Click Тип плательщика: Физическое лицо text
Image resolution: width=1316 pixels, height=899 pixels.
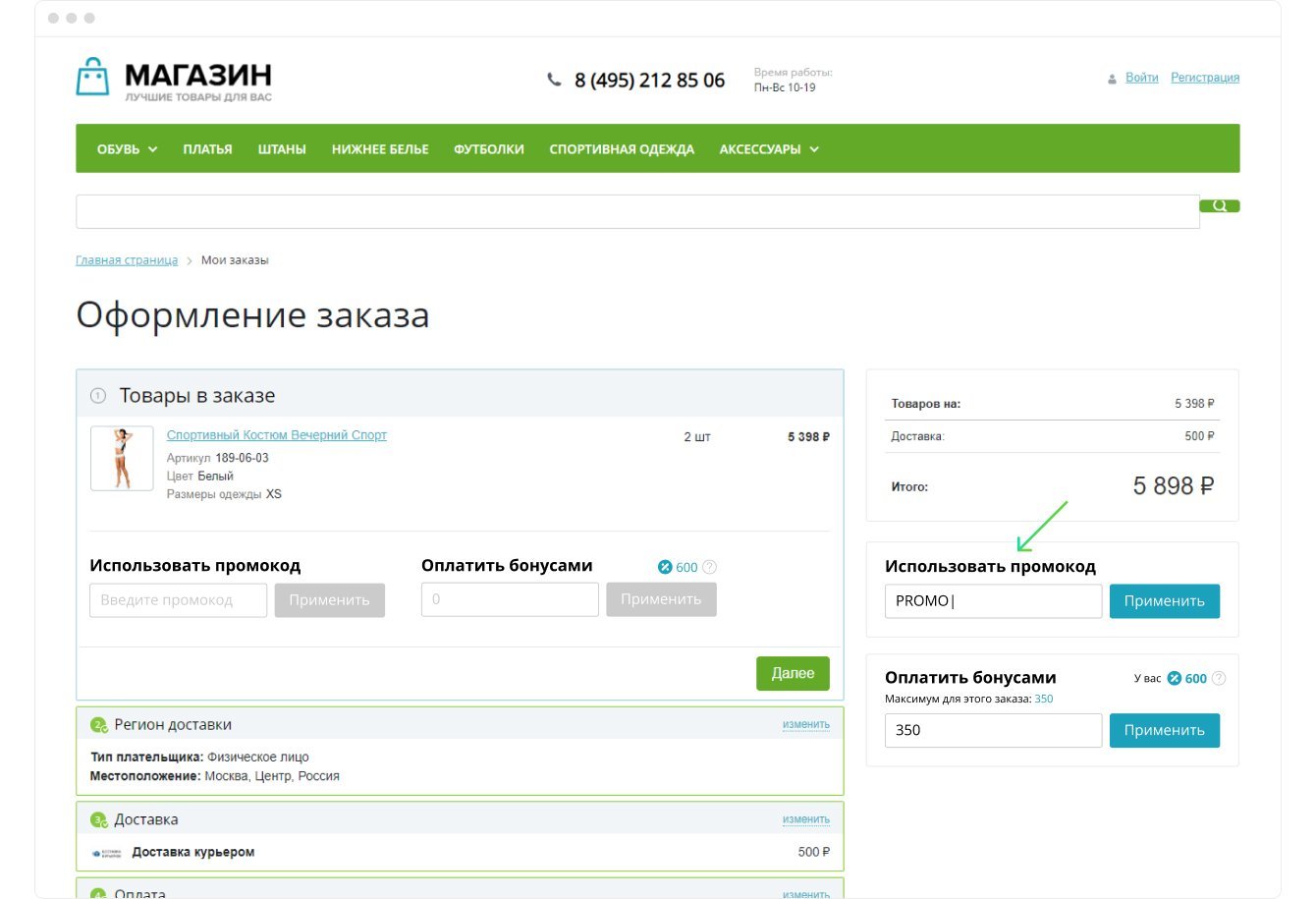click(x=199, y=758)
